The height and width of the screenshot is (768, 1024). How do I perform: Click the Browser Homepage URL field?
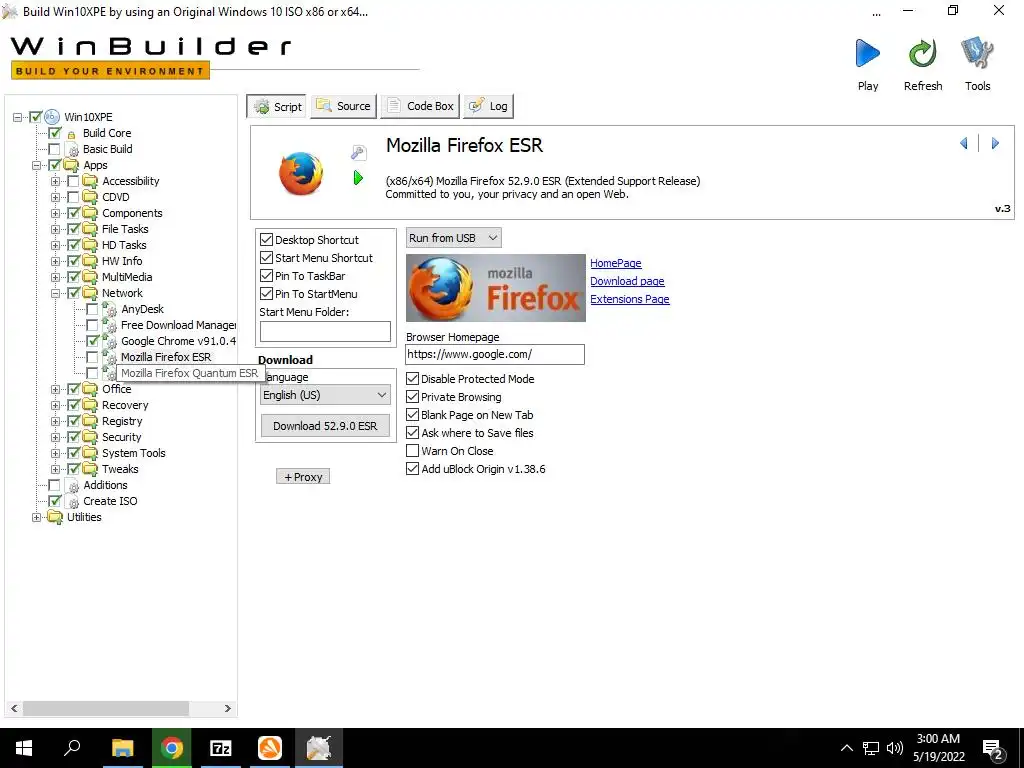click(x=495, y=354)
